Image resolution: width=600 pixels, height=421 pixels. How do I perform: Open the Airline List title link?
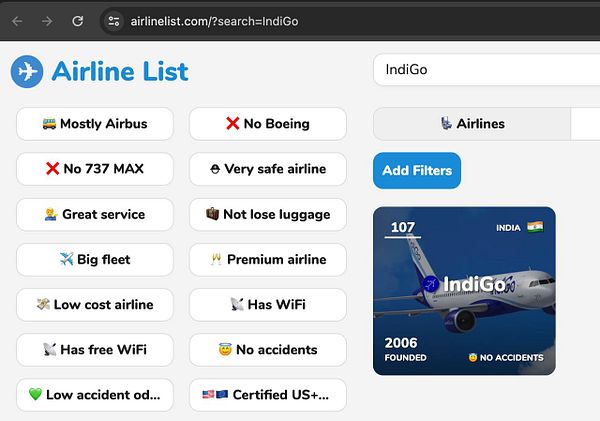pyautogui.click(x=120, y=72)
